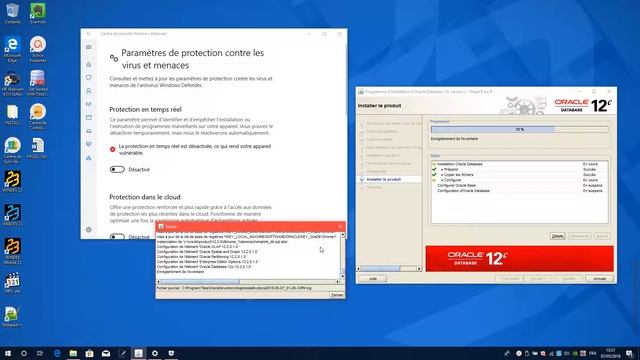This screenshot has width=640, height=360.
Task: Open Microsoft Store from the taskbar
Action: click(89, 353)
